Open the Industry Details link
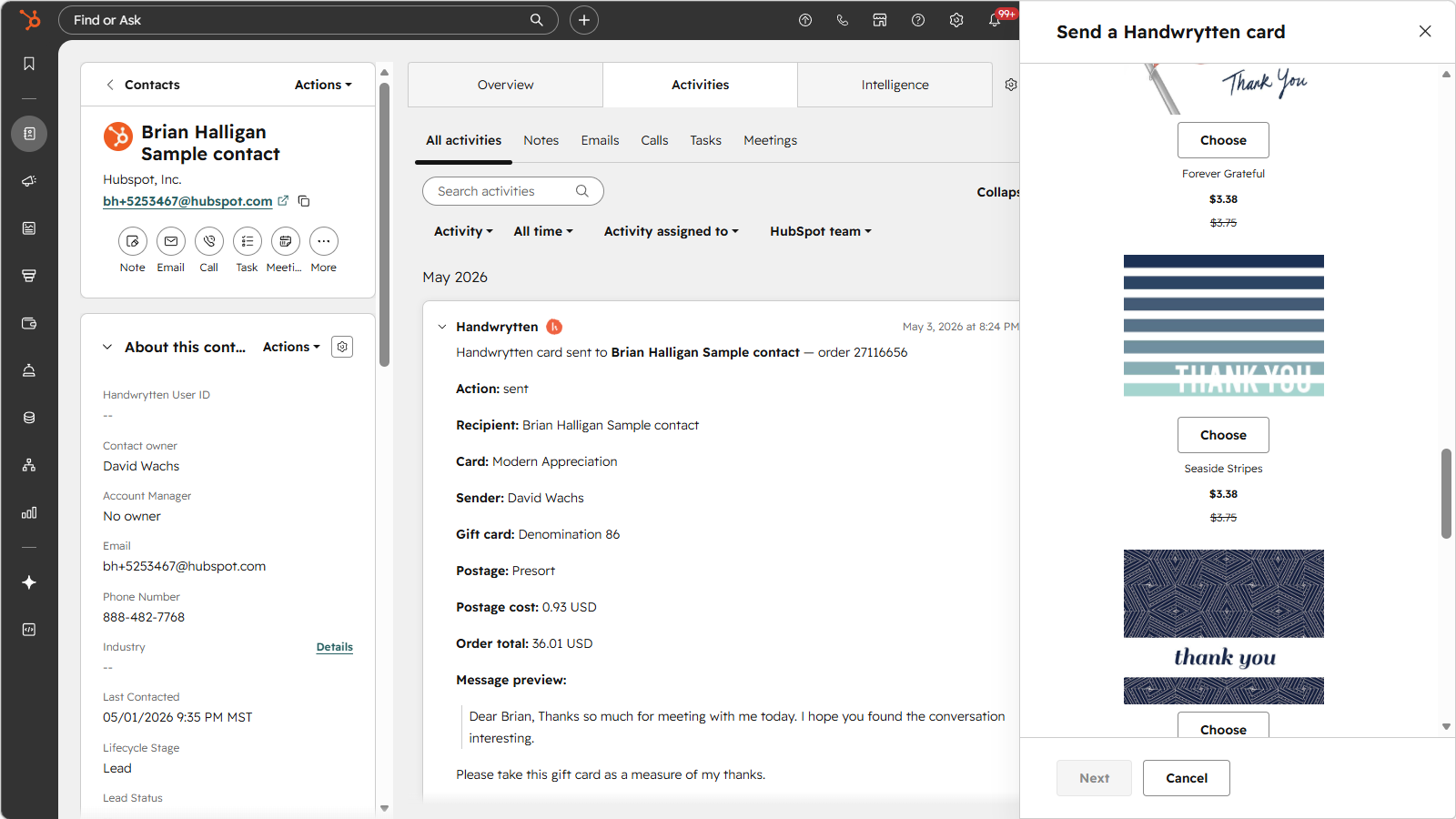The width and height of the screenshot is (1456, 819). [335, 647]
